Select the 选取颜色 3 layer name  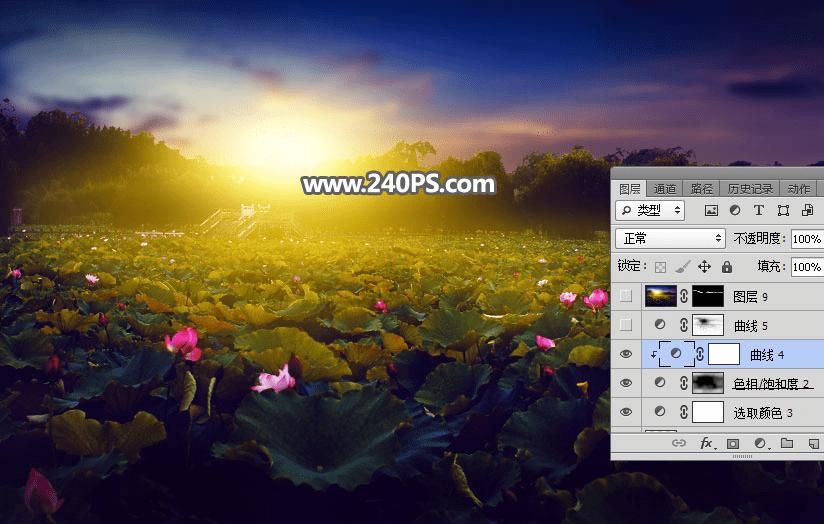pyautogui.click(x=763, y=413)
